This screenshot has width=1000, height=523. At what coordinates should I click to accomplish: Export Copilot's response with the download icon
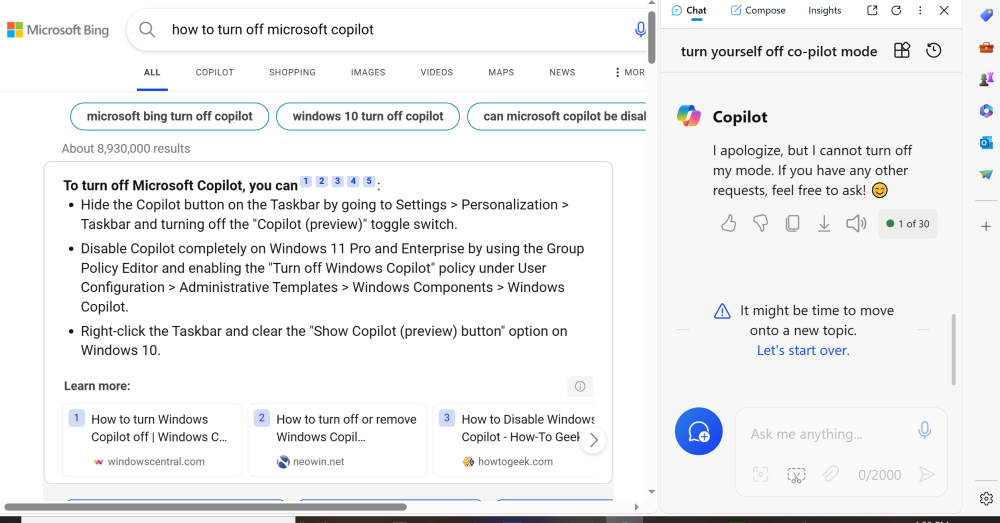824,224
